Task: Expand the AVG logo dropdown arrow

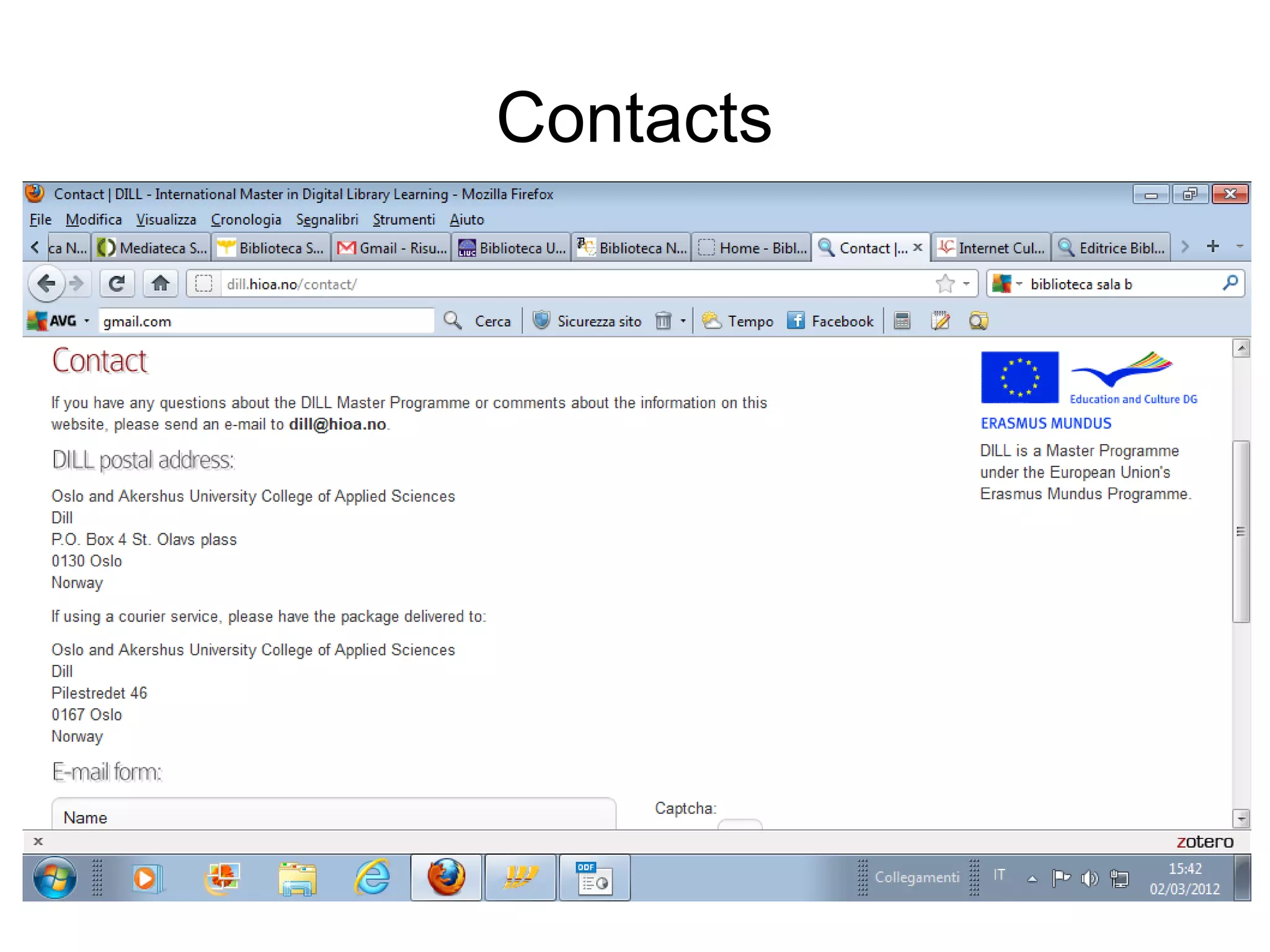Action: click(x=87, y=321)
